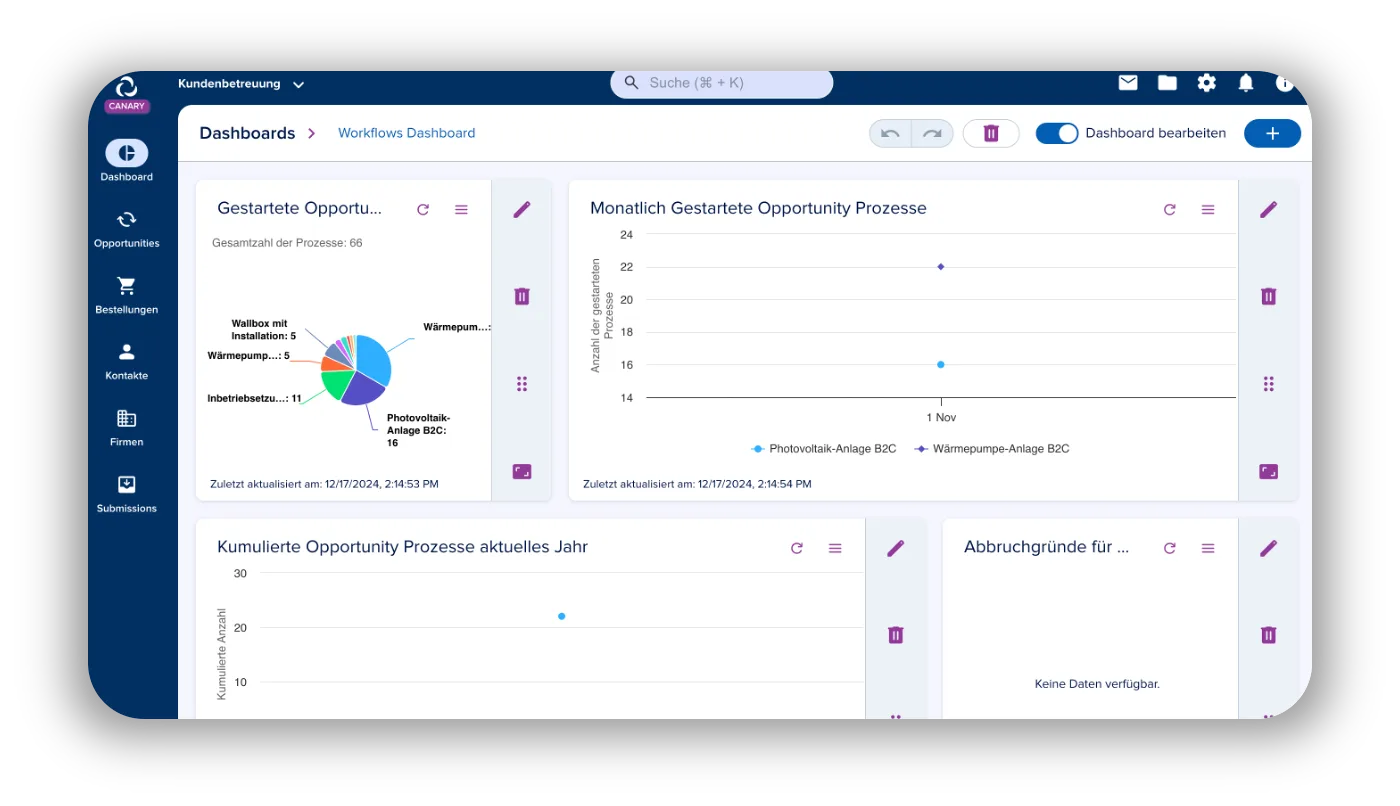1400x806 pixels.
Task: Delete the Monatlich Gestartete Opportunity Prozesse widget
Action: click(x=1269, y=296)
